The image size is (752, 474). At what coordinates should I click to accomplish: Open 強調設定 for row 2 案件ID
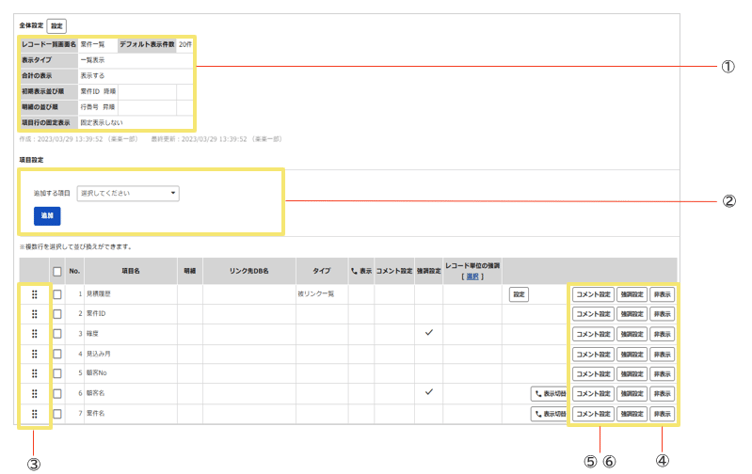click(x=632, y=314)
